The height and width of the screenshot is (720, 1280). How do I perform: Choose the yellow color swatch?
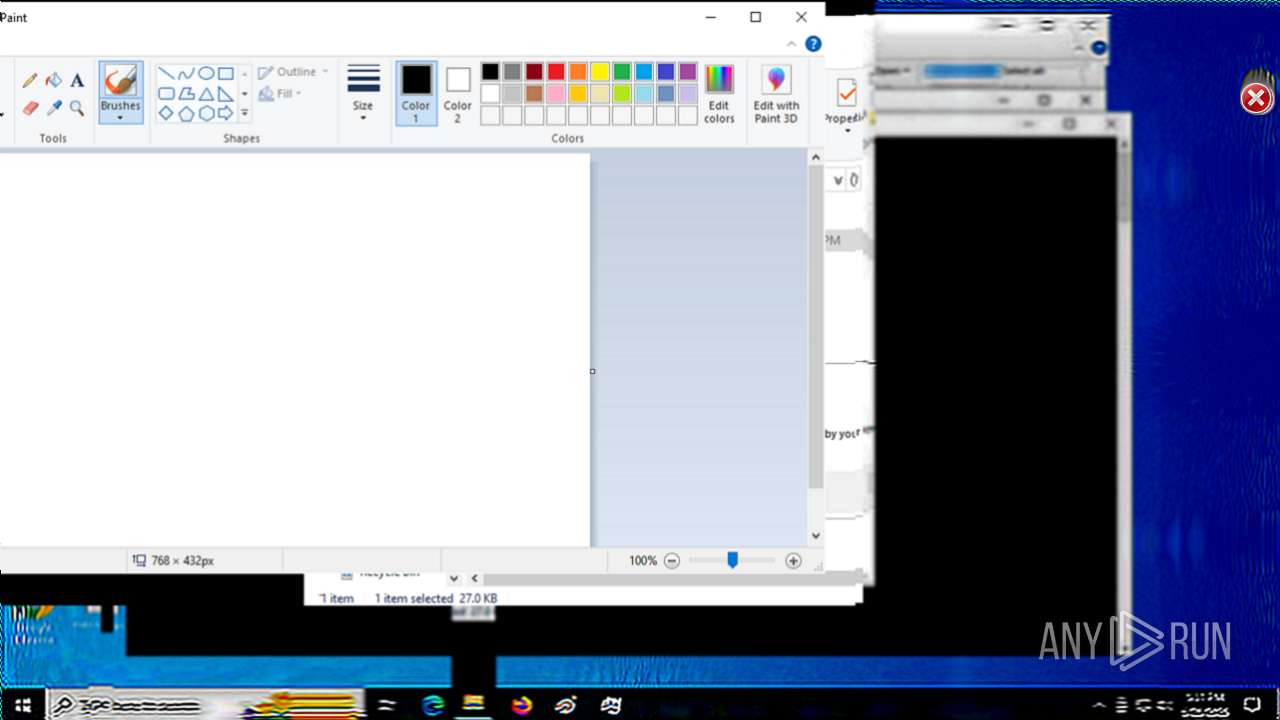click(x=600, y=72)
